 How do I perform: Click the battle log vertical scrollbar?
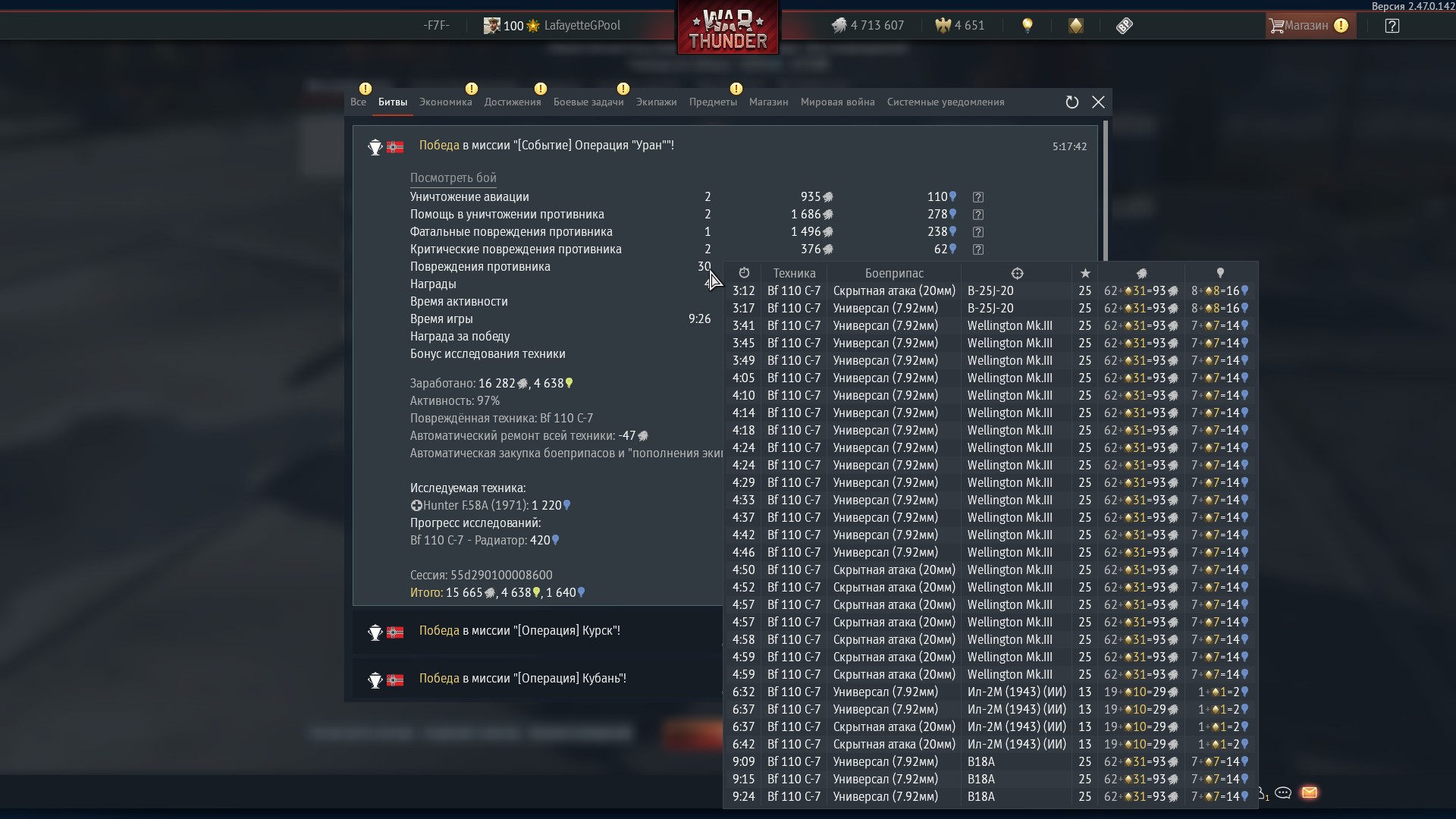[1106, 191]
